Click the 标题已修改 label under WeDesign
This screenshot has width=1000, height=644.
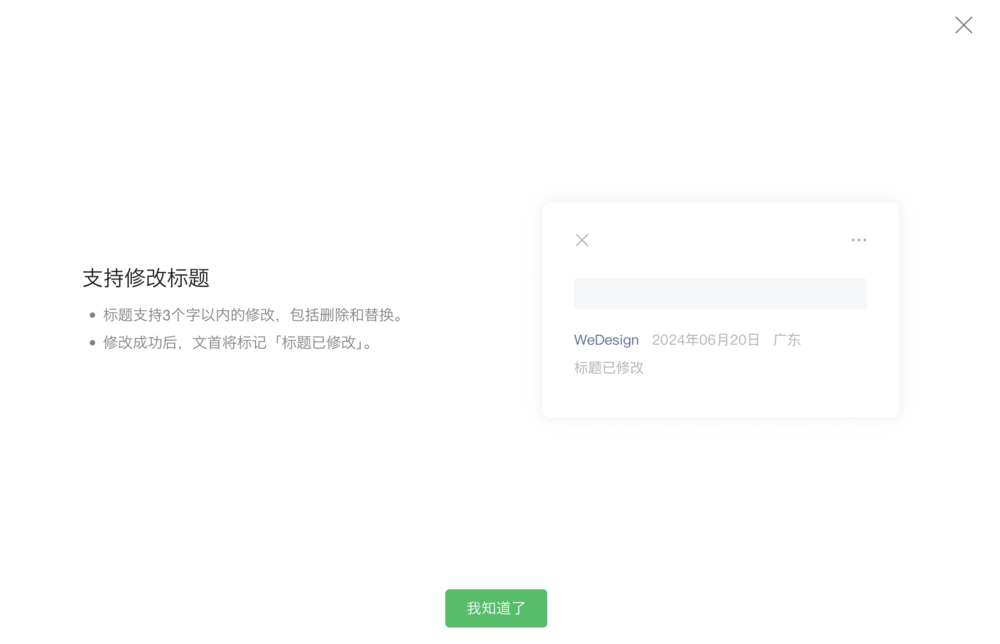[608, 368]
